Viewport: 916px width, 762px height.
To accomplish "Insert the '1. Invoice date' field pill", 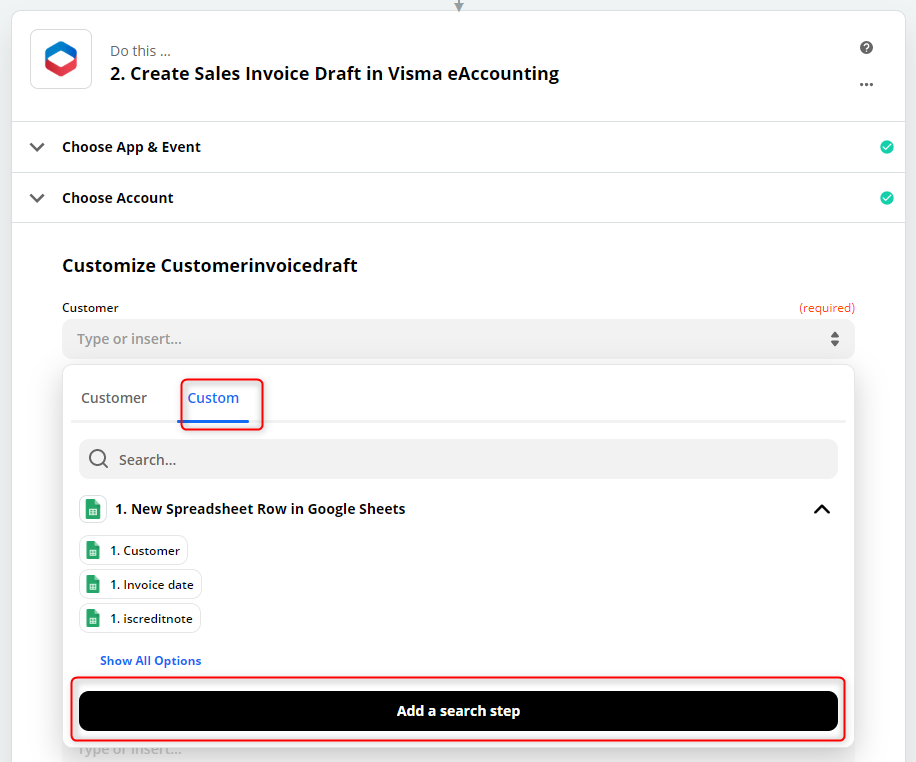I will (141, 585).
